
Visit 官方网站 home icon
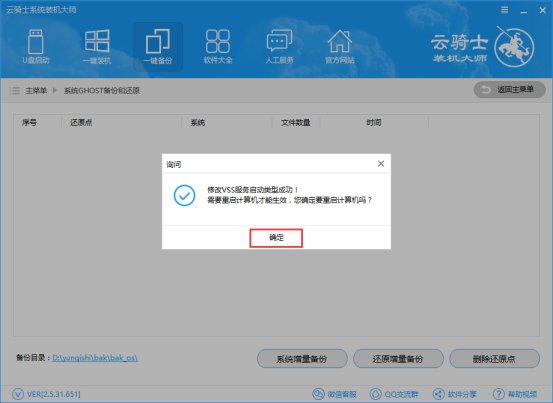[x=340, y=47]
